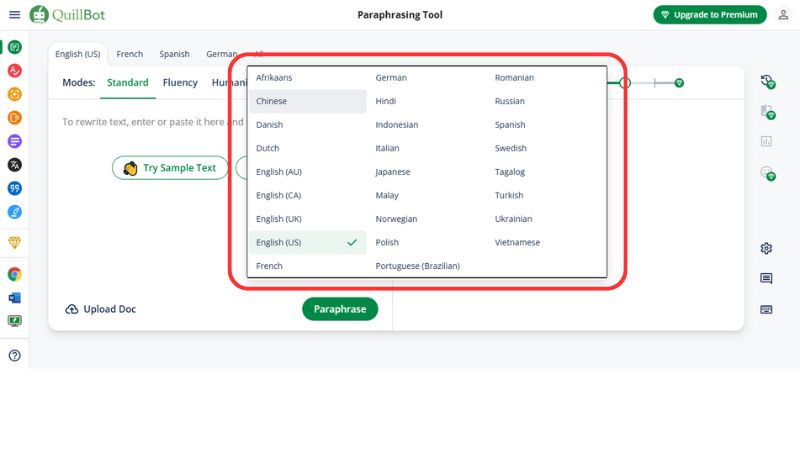The image size is (800, 450).
Task: Click the premium end of Synonyms slider
Action: 679,83
